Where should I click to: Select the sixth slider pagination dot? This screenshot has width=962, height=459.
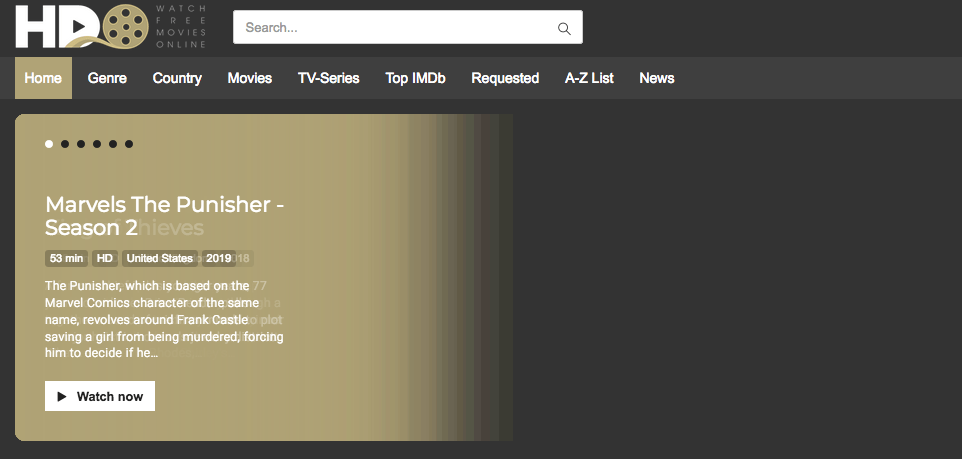pyautogui.click(x=129, y=144)
